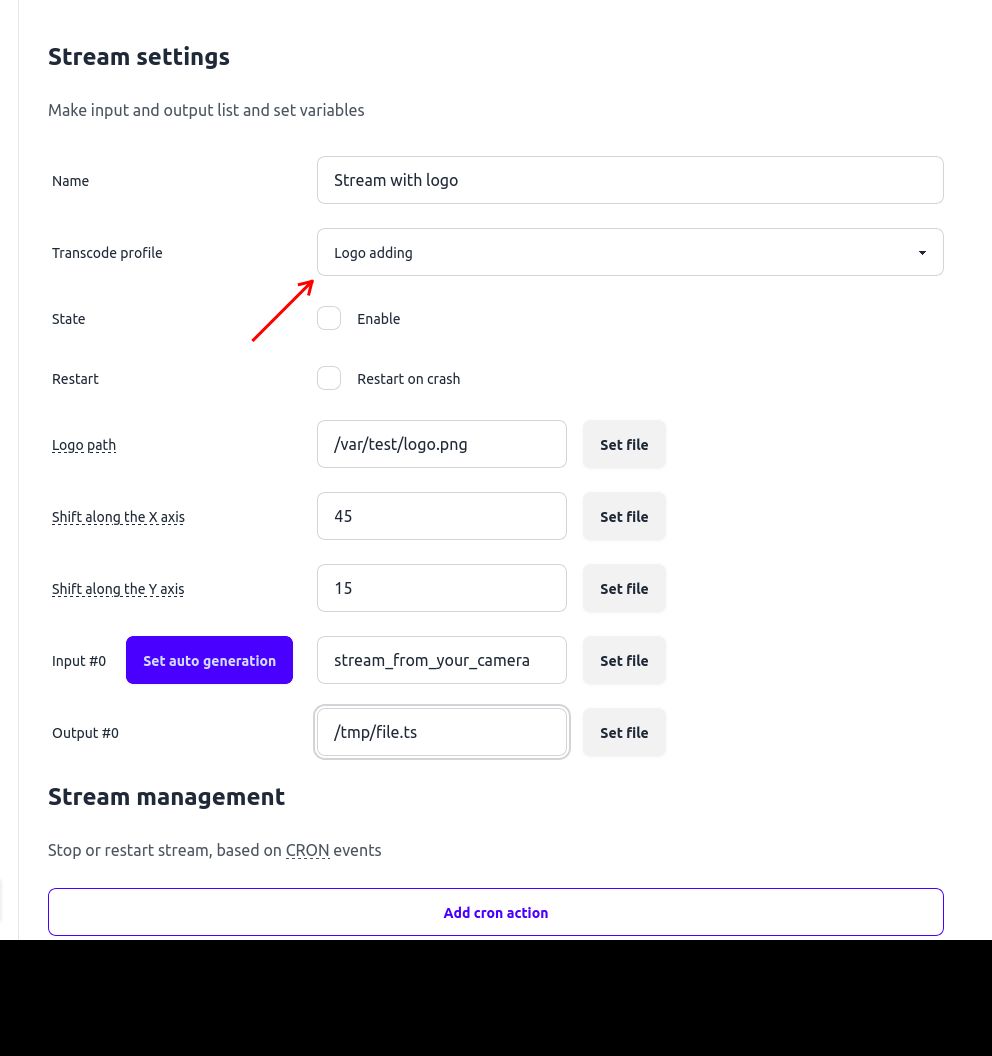The width and height of the screenshot is (992, 1056).
Task: Tick the Enable state checkbox
Action: tap(329, 319)
